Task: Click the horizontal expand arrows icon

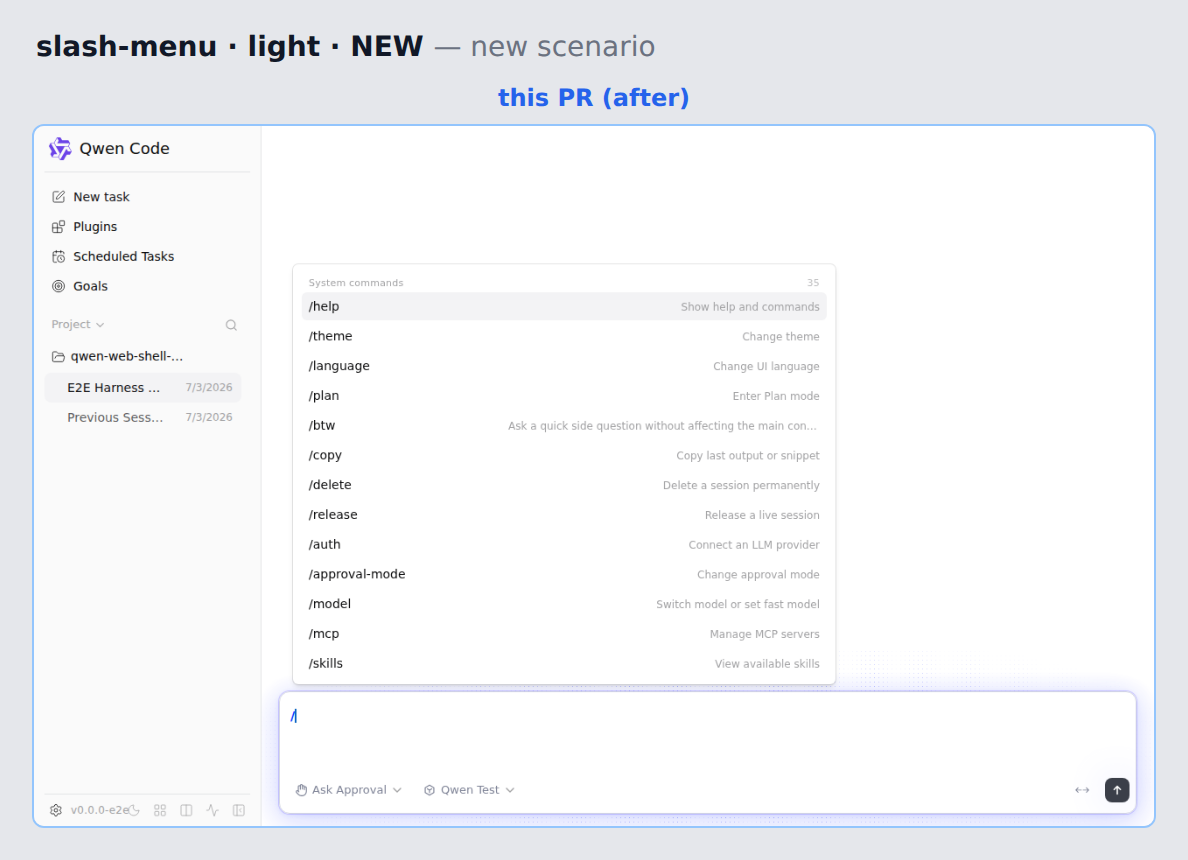Action: point(1082,790)
